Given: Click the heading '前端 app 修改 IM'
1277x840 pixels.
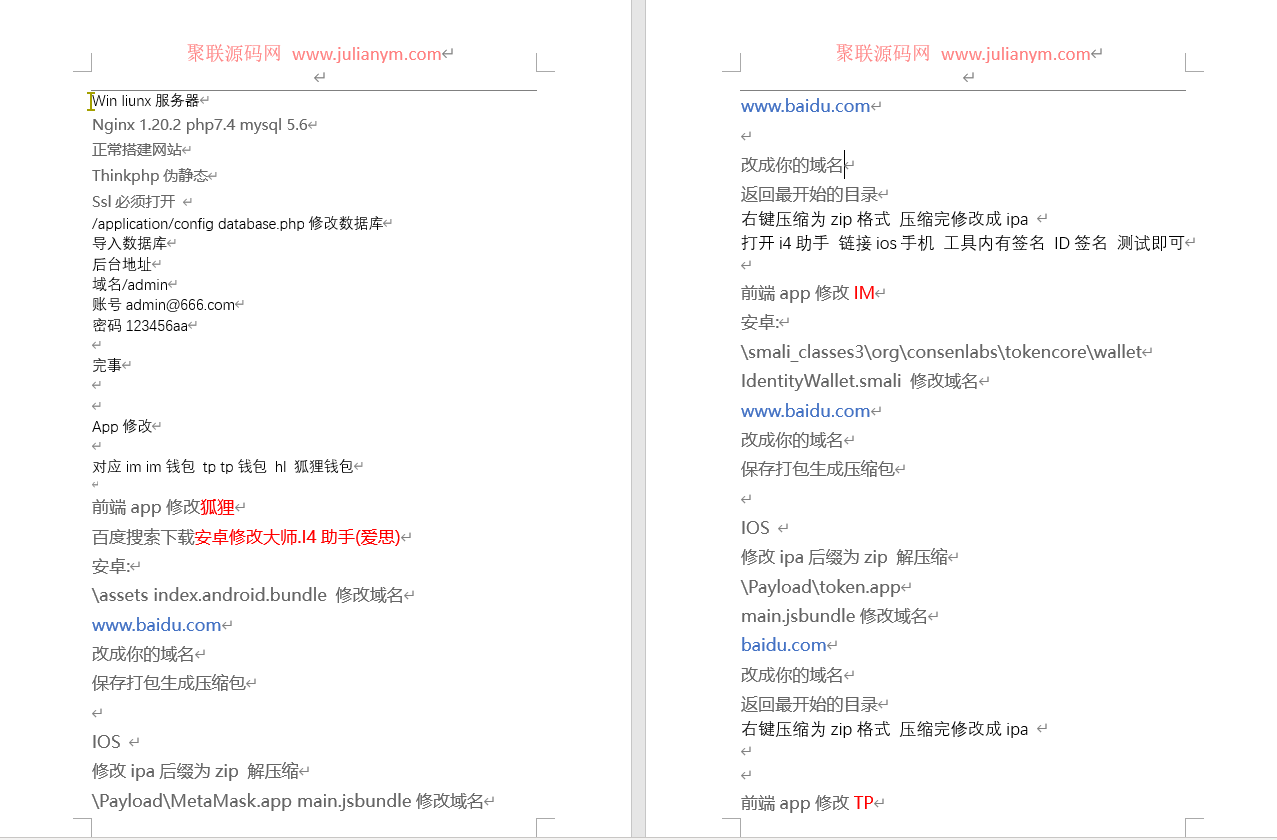Looking at the screenshot, I should (x=808, y=293).
